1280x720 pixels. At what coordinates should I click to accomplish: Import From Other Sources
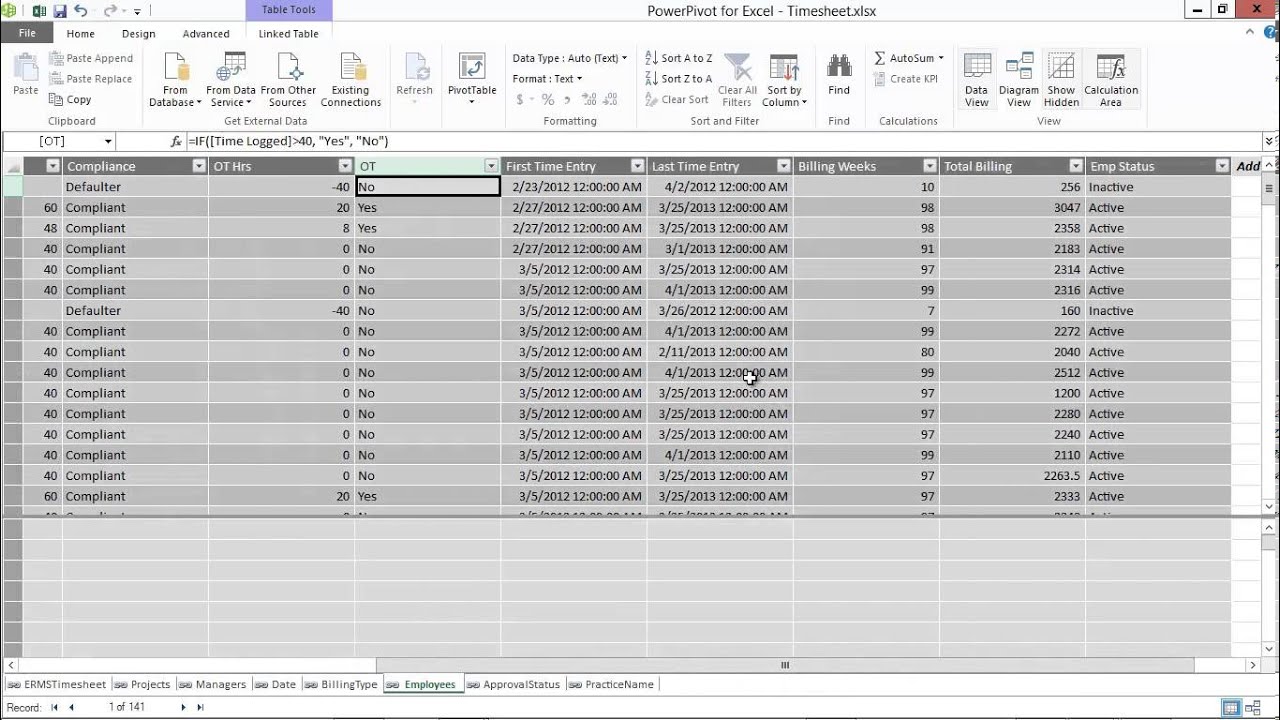(288, 80)
